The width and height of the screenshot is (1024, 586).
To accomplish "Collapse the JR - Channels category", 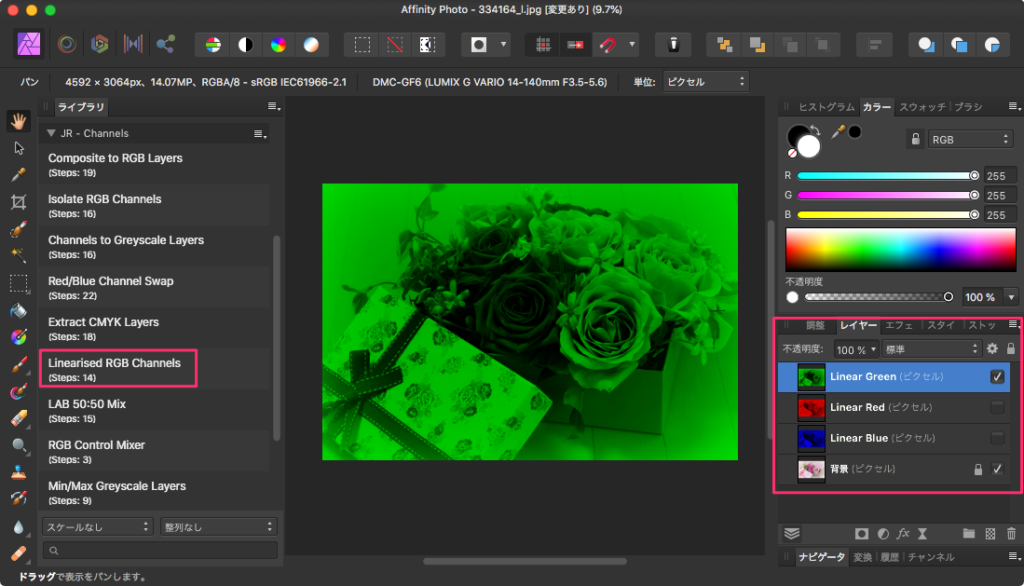I will [51, 133].
